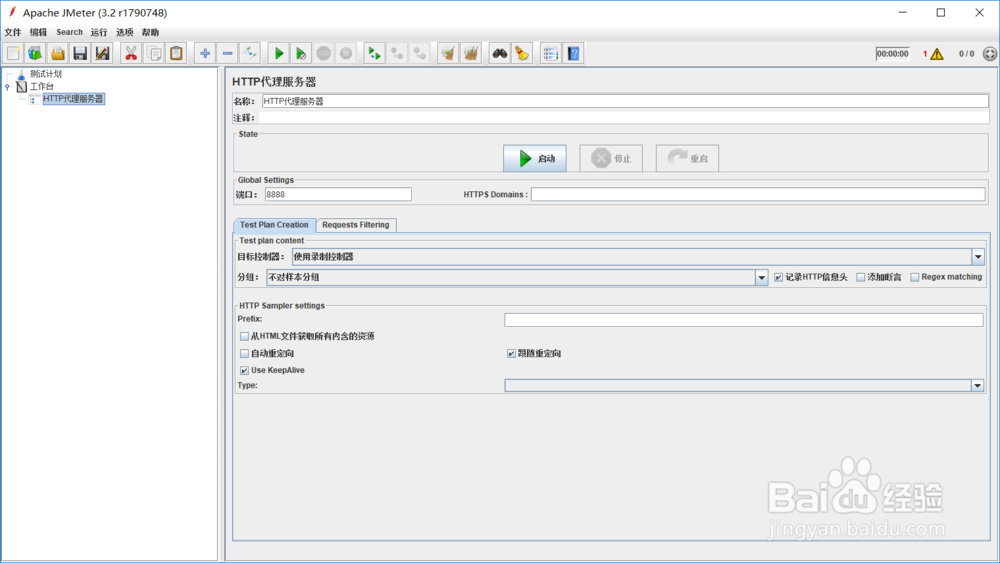Toggle the 记录HTTP信息头 checkbox

click(x=778, y=277)
